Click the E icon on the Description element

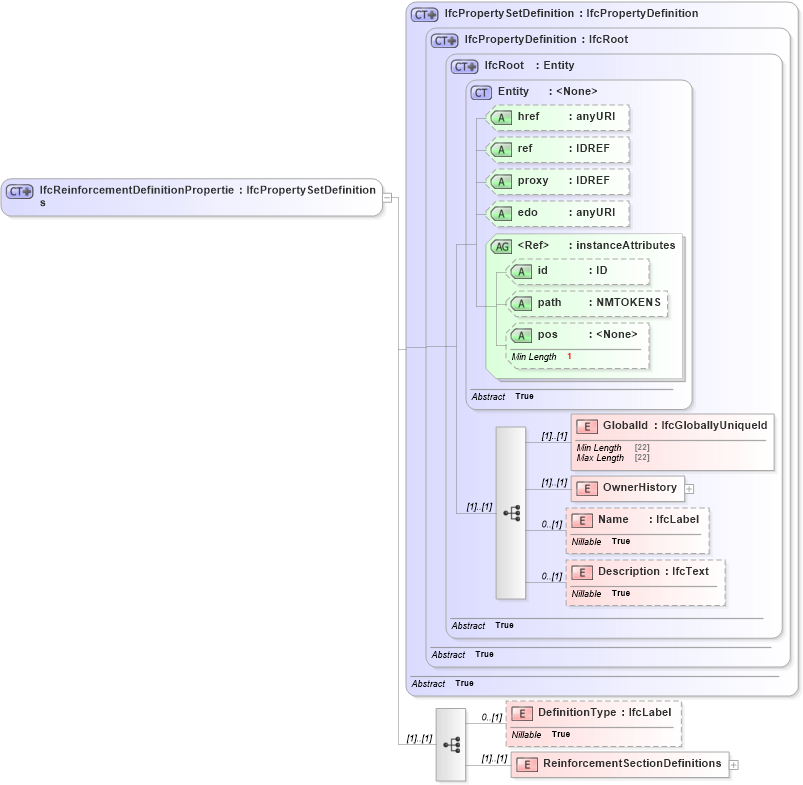582,572
